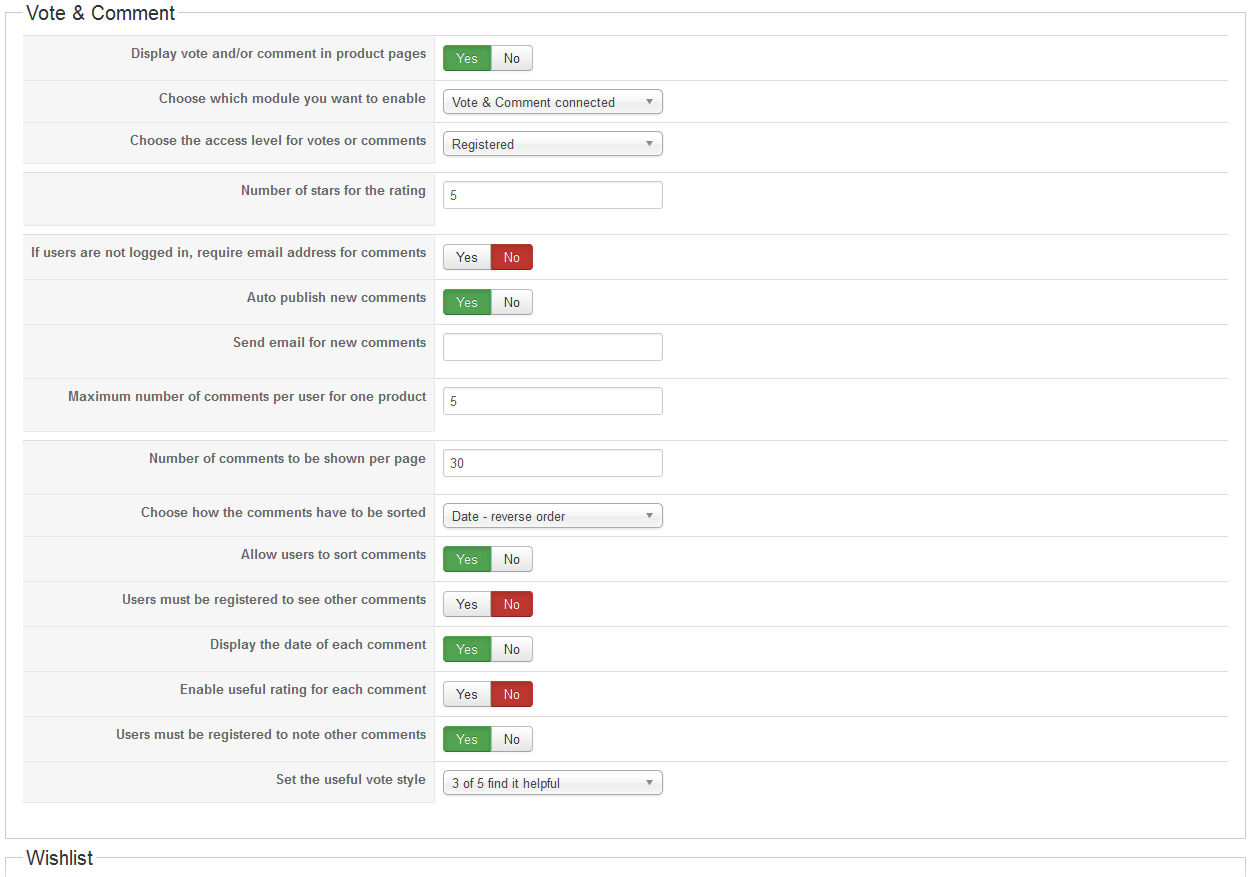Disable 'Allow users to sort comments'

[x=512, y=559]
